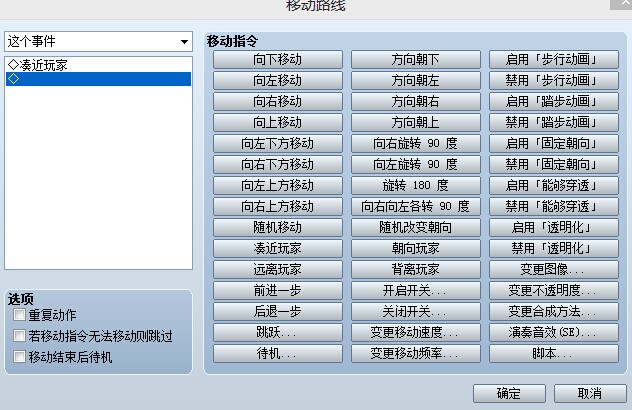
Task: Click the 凑近玩家 command button
Action: tap(278, 248)
